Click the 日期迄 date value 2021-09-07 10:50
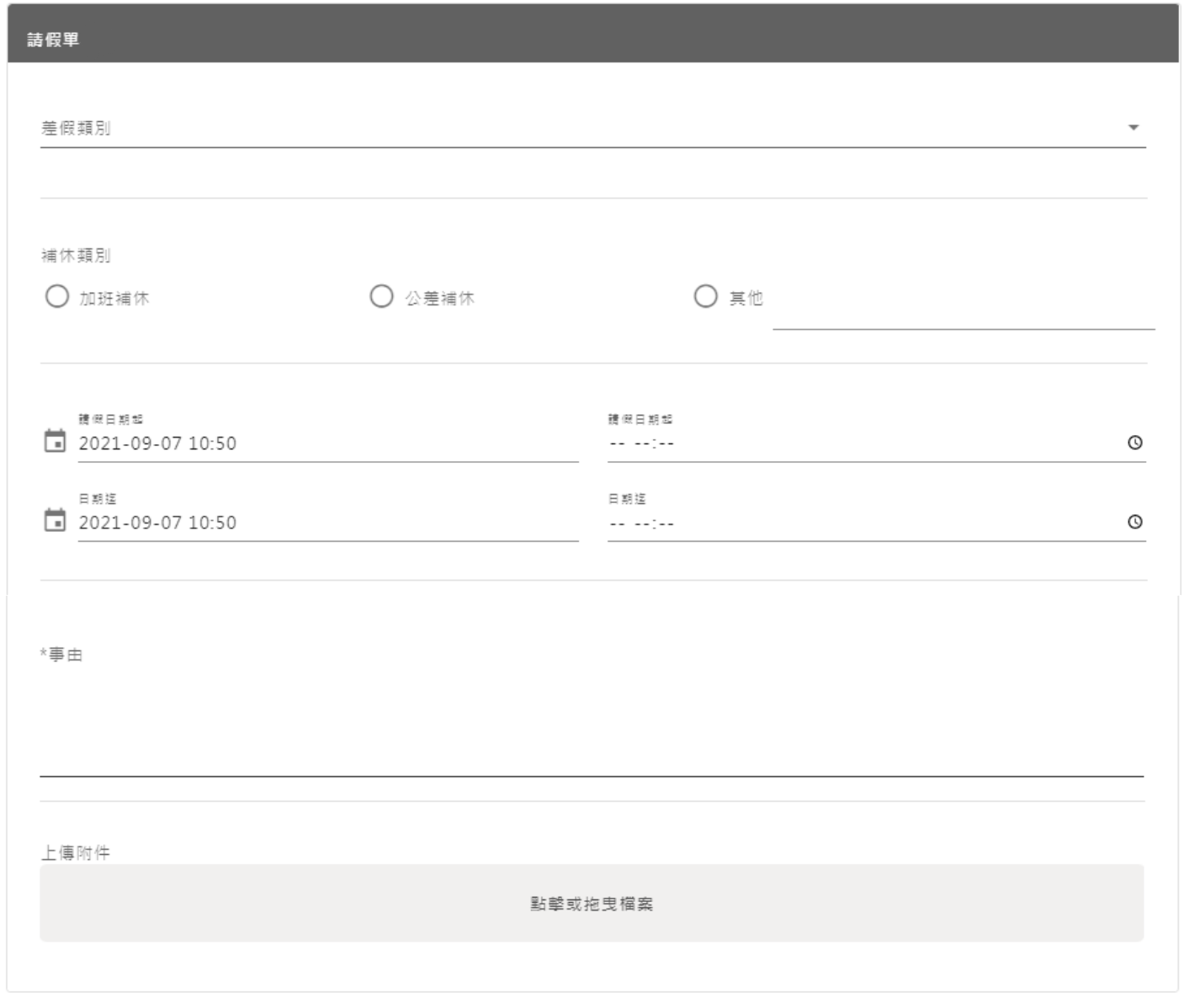The image size is (1195, 1008). 158,523
